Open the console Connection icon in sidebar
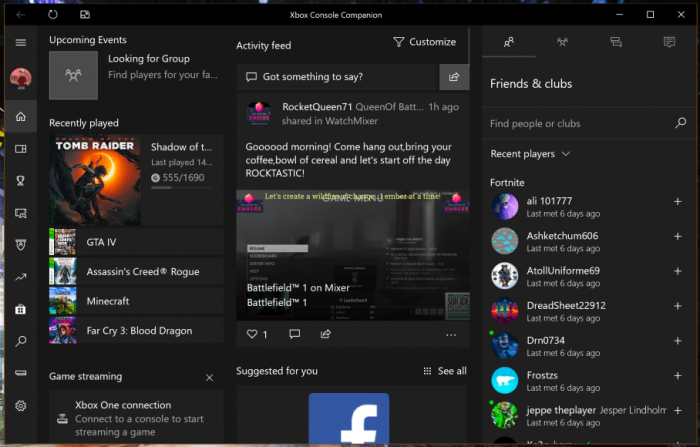Viewport: 700px width, 447px height. (20, 373)
